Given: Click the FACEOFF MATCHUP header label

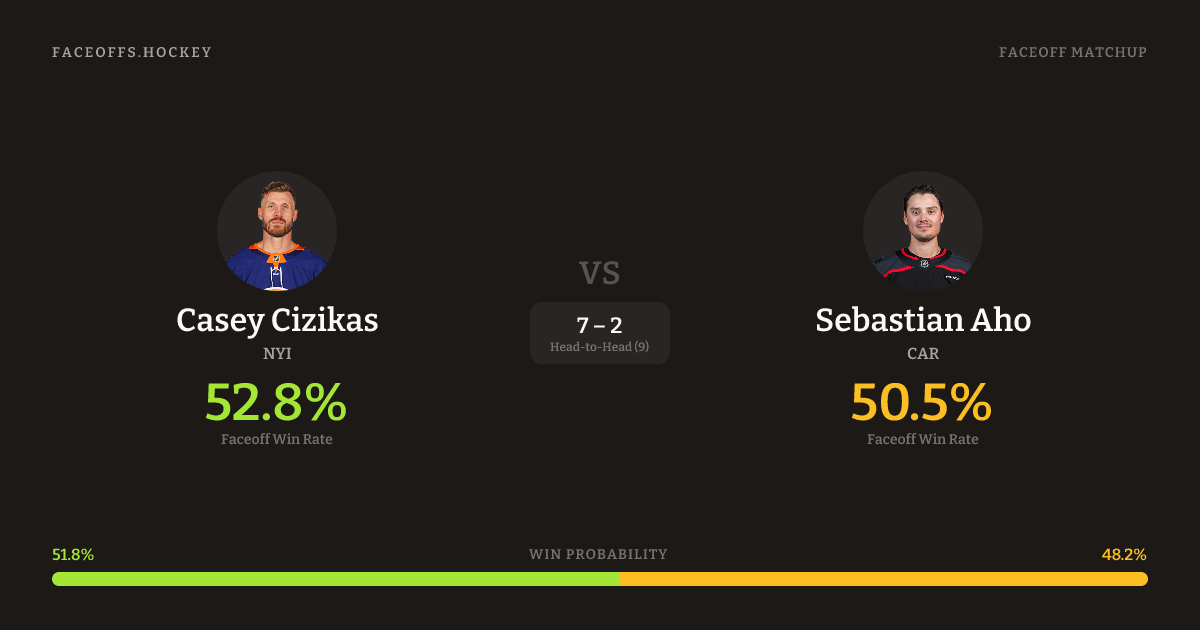Looking at the screenshot, I should pos(1072,52).
